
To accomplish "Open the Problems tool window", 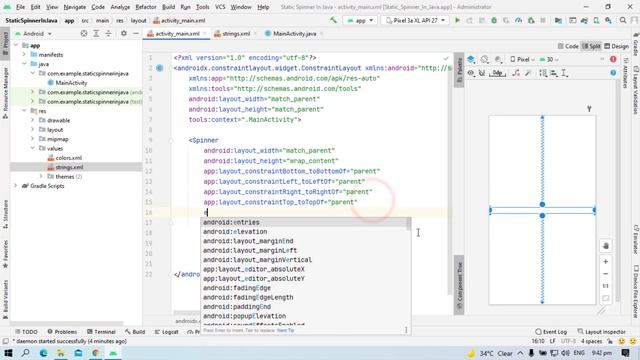I will 62,332.
